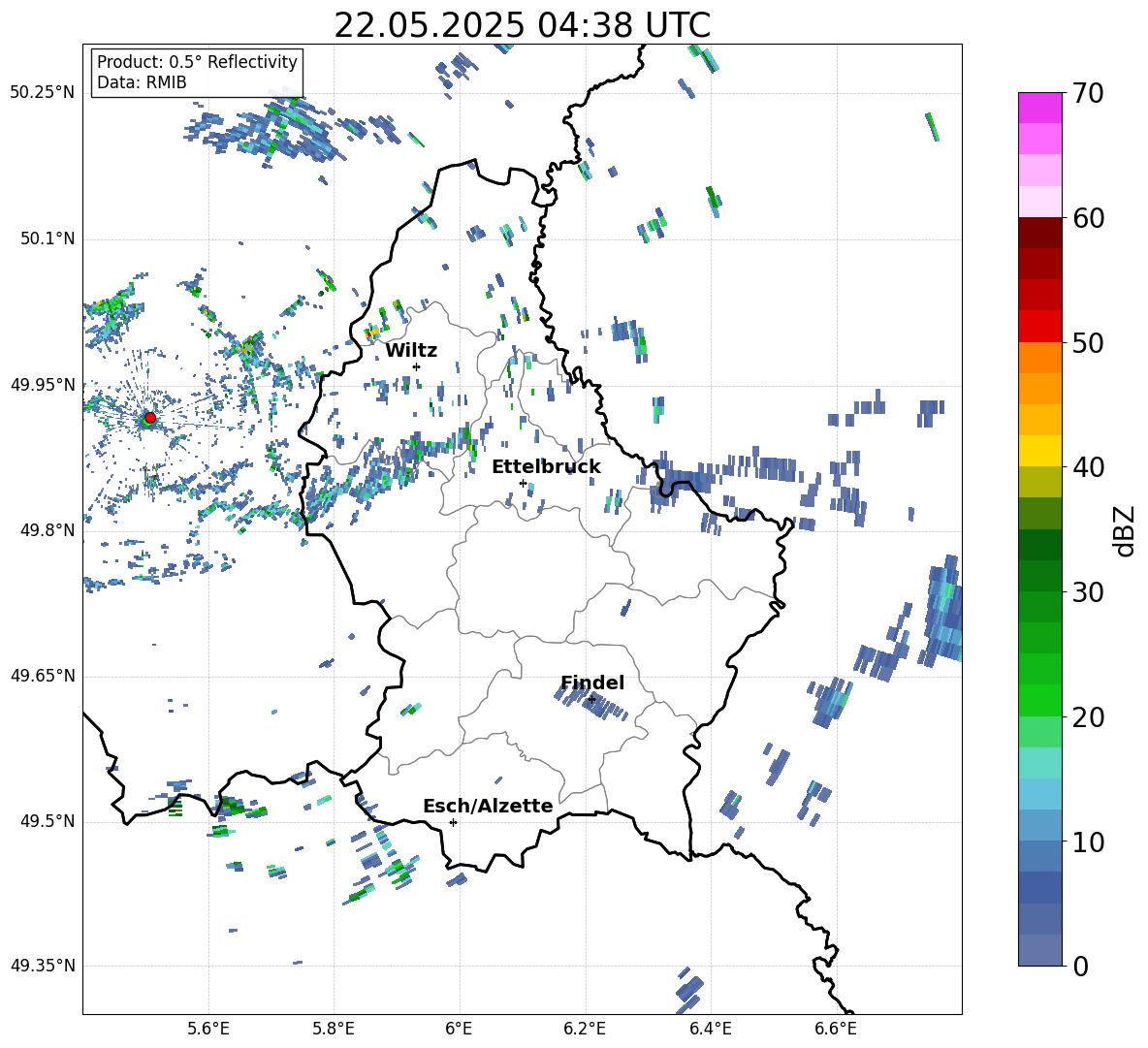Screen dimensions: 1148x1048
Task: Click the 20 tick on colorbar
Action: [1088, 716]
